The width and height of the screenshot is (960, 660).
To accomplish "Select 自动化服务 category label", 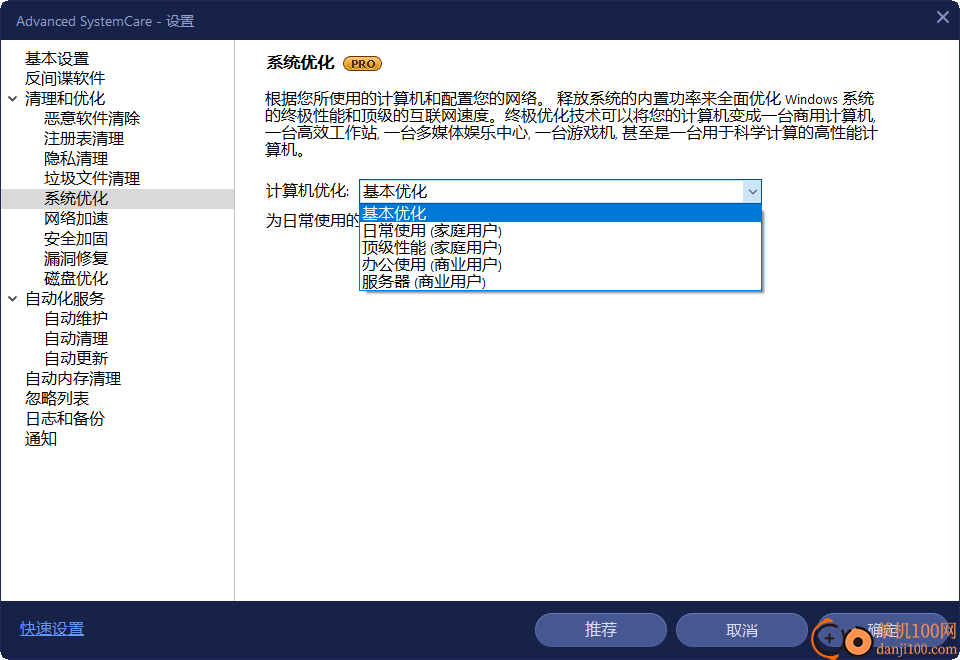I will click(65, 299).
